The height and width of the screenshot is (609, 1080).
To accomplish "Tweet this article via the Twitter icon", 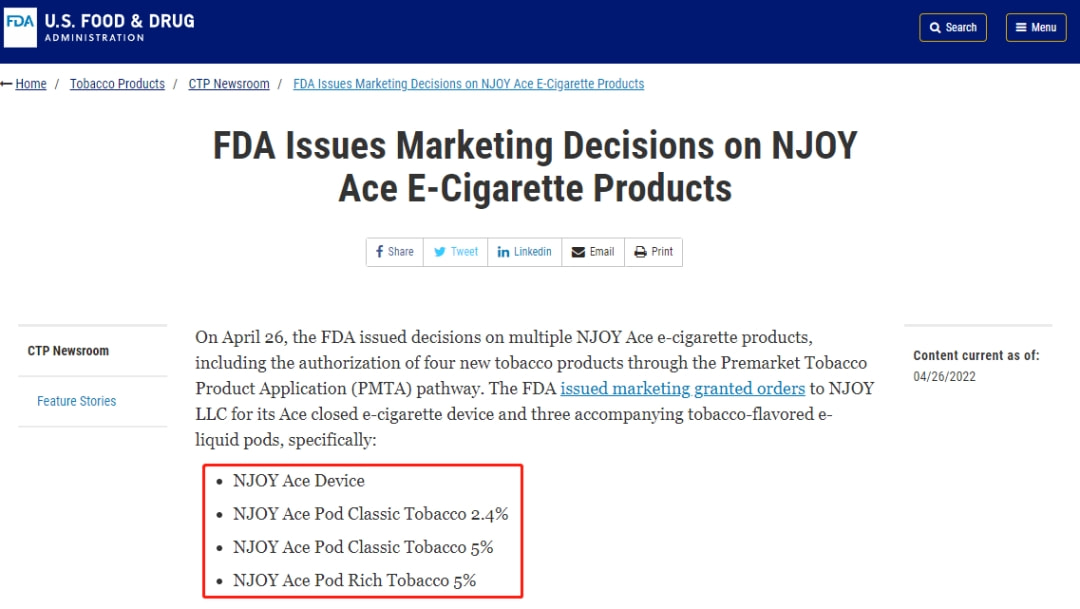I will 456,252.
